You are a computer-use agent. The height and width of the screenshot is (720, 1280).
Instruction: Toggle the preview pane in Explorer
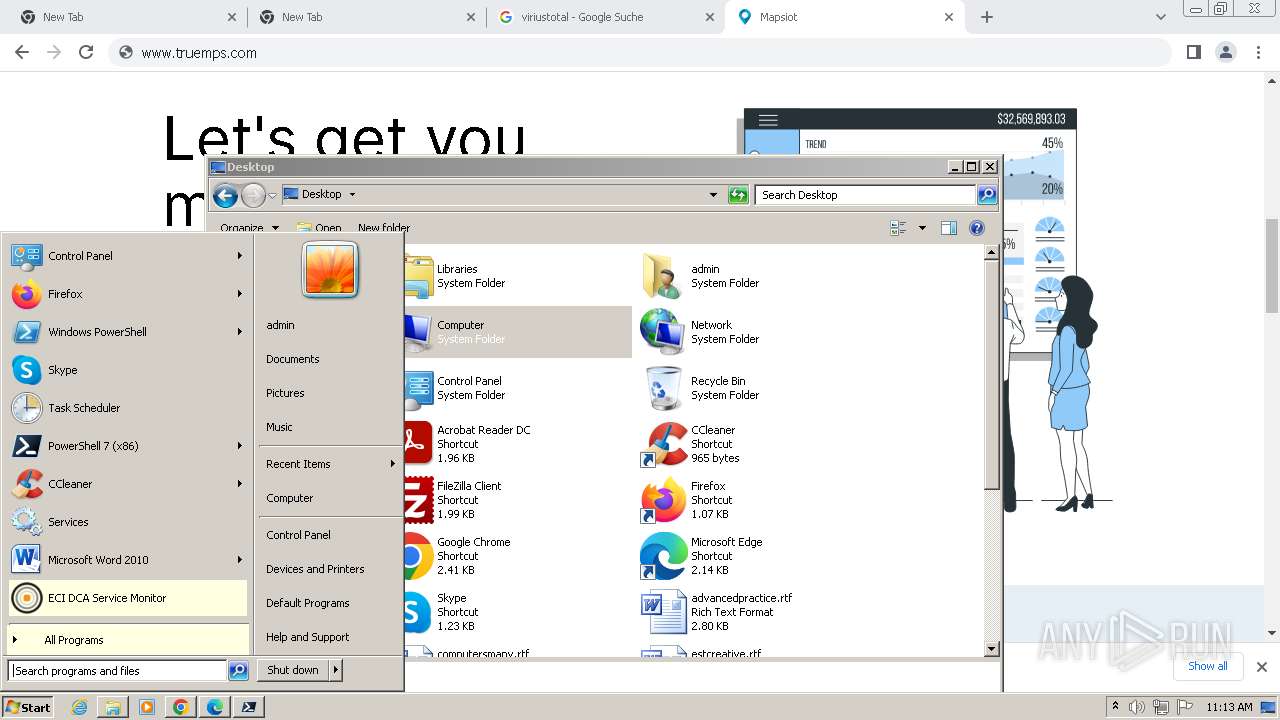click(949, 228)
